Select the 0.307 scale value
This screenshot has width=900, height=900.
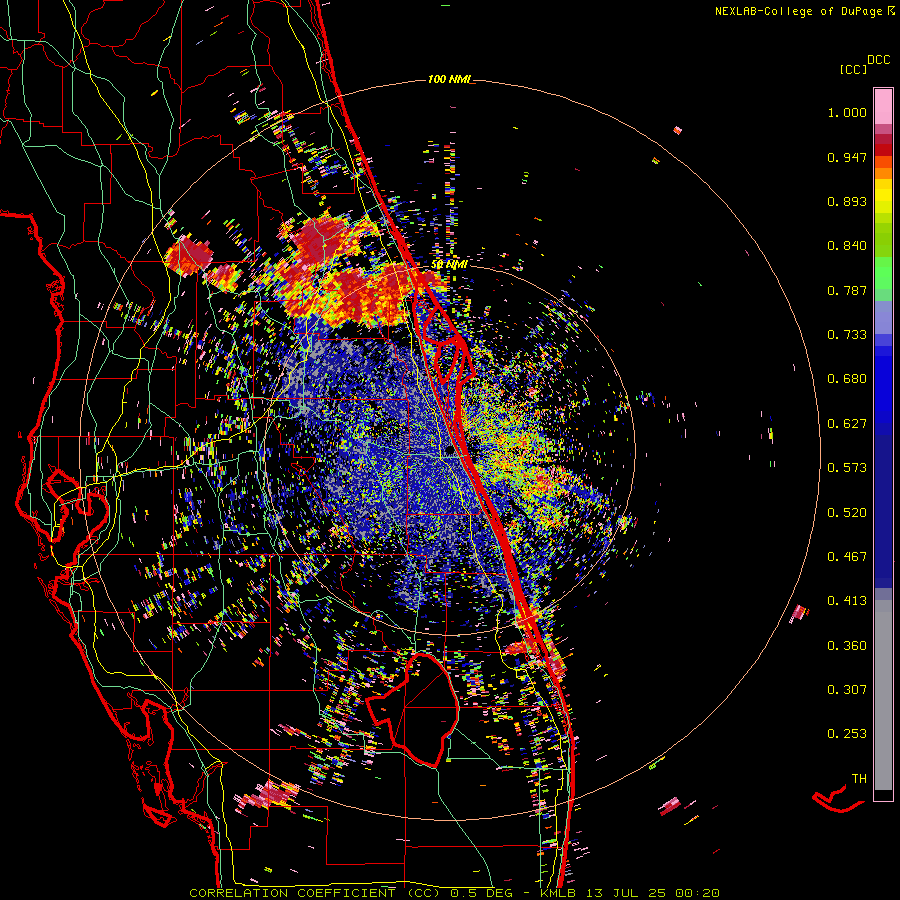point(847,690)
